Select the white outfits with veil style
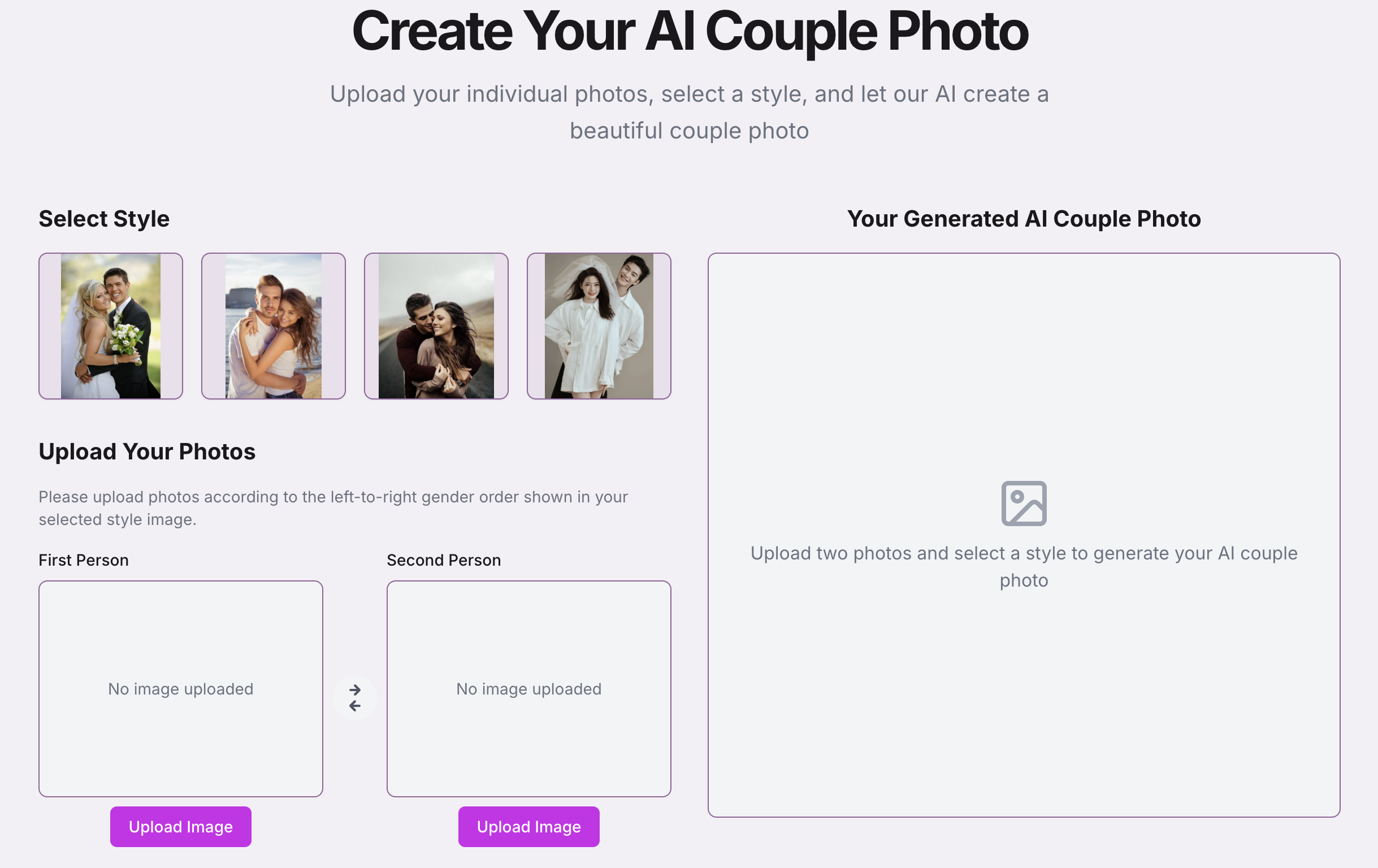 click(599, 325)
